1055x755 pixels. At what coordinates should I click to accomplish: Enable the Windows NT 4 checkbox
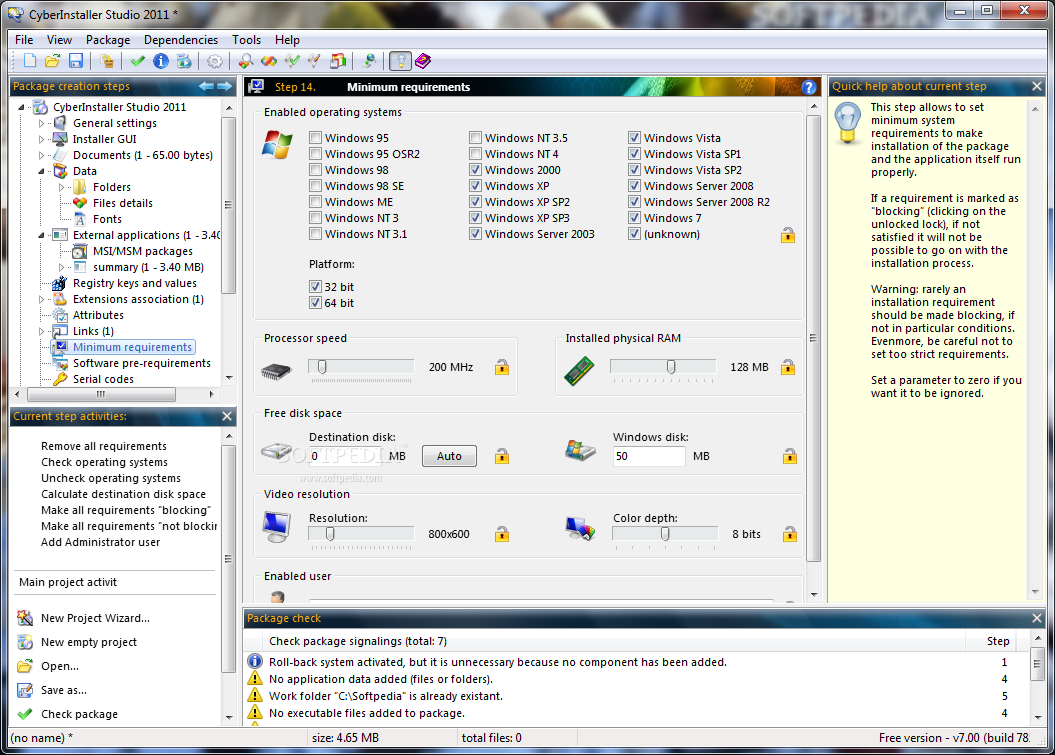pyautogui.click(x=475, y=154)
